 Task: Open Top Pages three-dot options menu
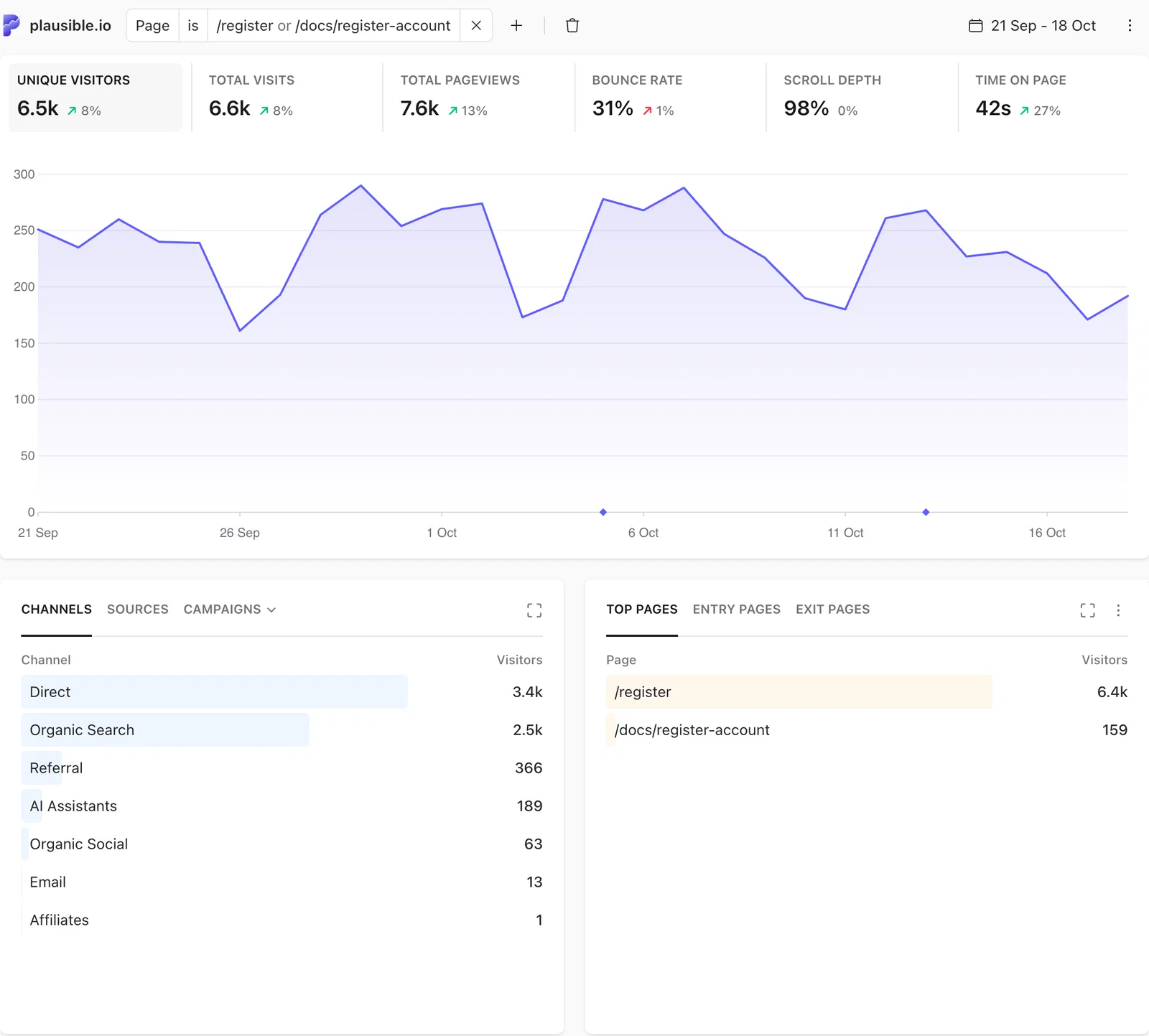(1118, 610)
